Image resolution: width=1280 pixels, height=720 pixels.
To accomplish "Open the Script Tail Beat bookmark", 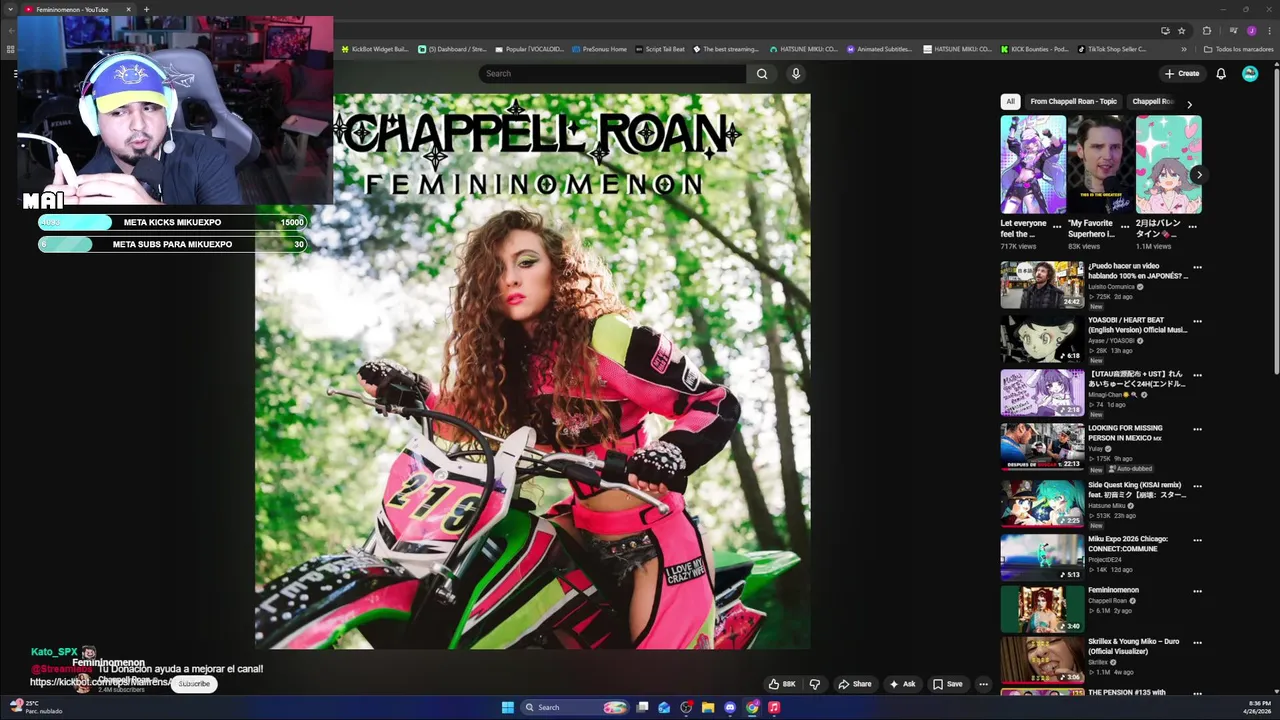I will point(659,49).
